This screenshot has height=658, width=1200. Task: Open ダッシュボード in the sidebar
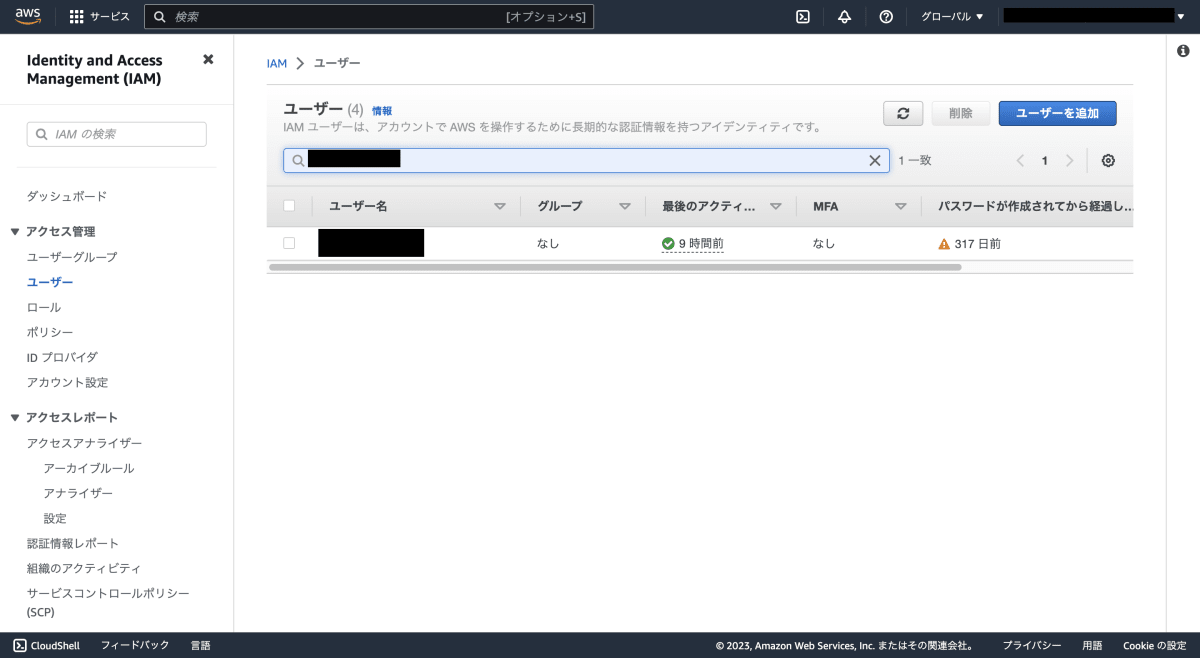67,196
